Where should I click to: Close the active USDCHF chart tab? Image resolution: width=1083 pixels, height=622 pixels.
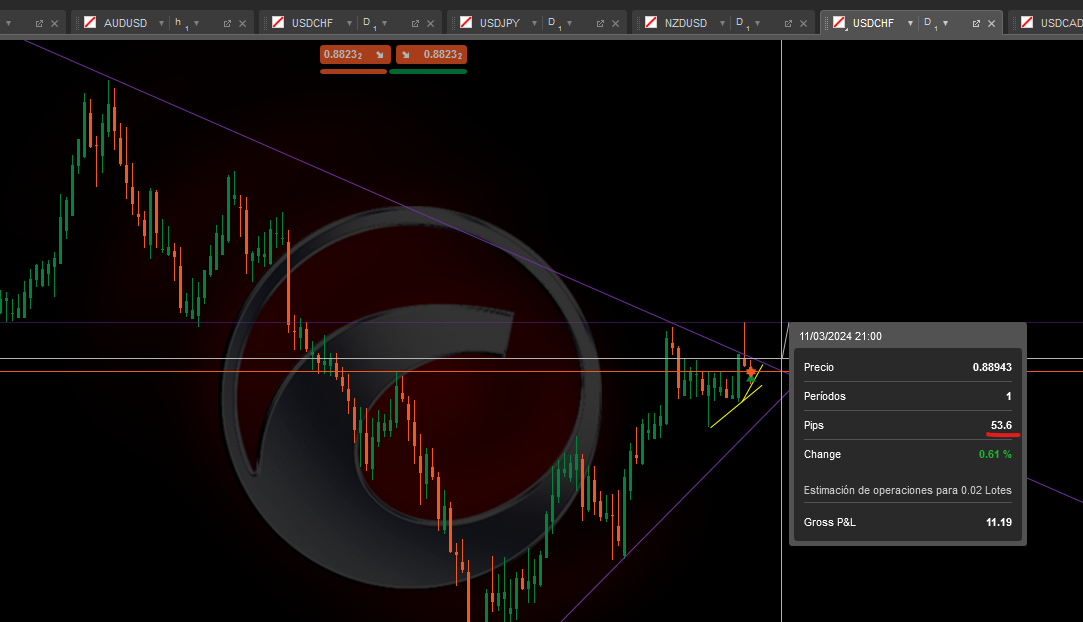[x=992, y=23]
